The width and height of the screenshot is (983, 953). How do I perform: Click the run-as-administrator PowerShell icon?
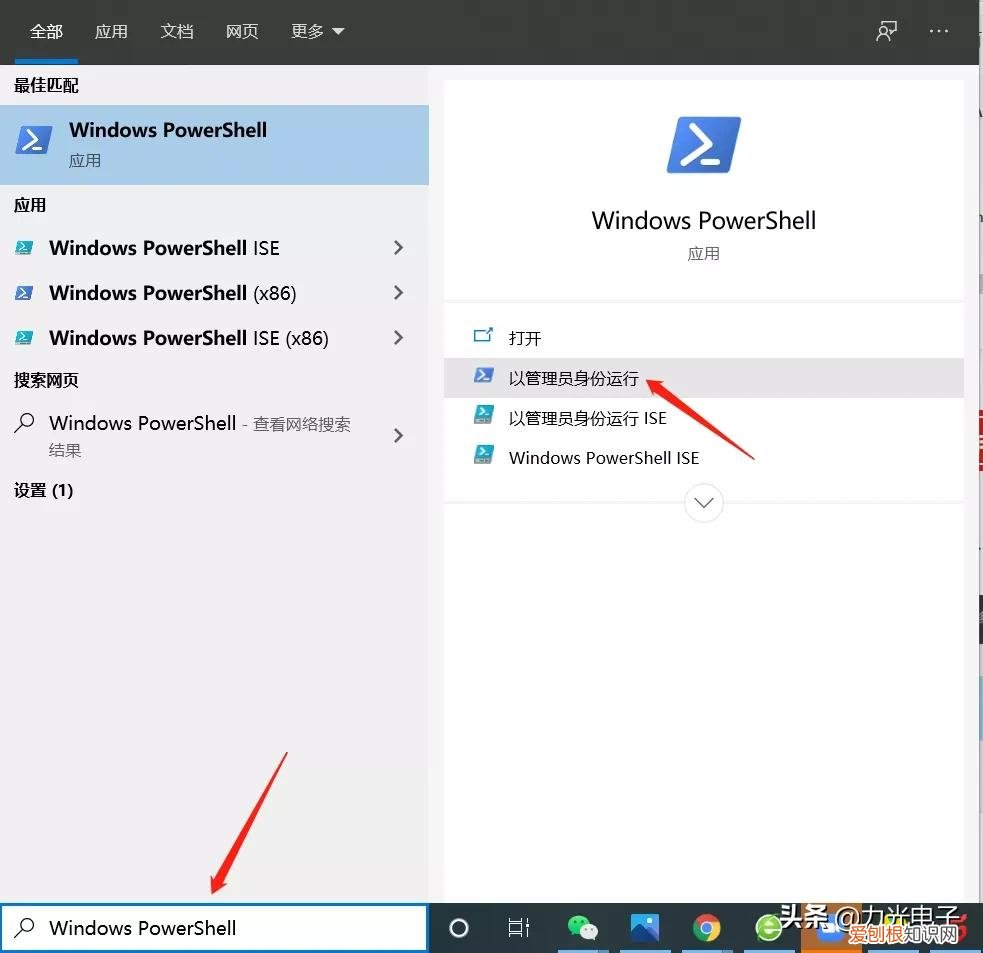[483, 376]
